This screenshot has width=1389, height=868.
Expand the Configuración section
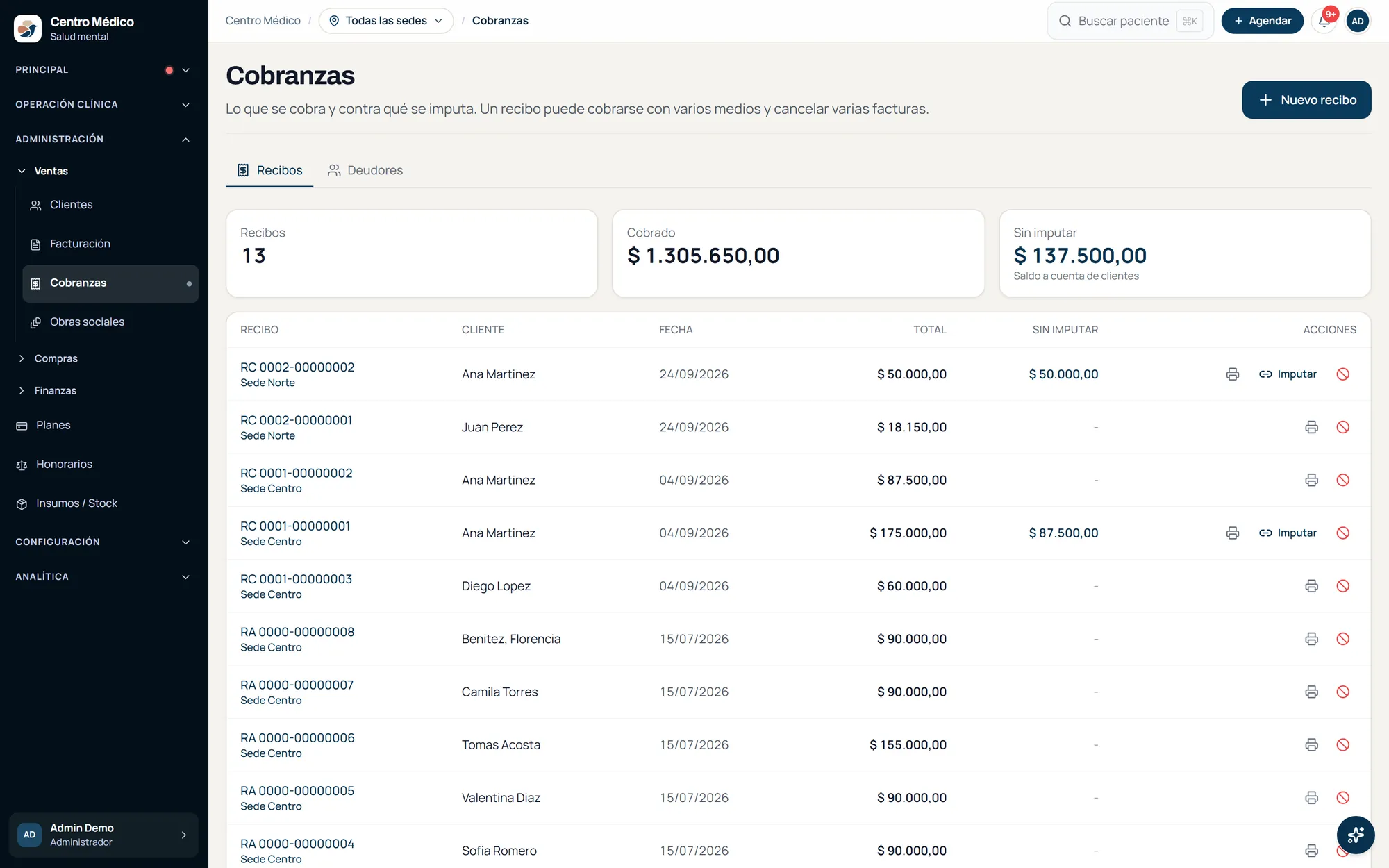click(103, 542)
